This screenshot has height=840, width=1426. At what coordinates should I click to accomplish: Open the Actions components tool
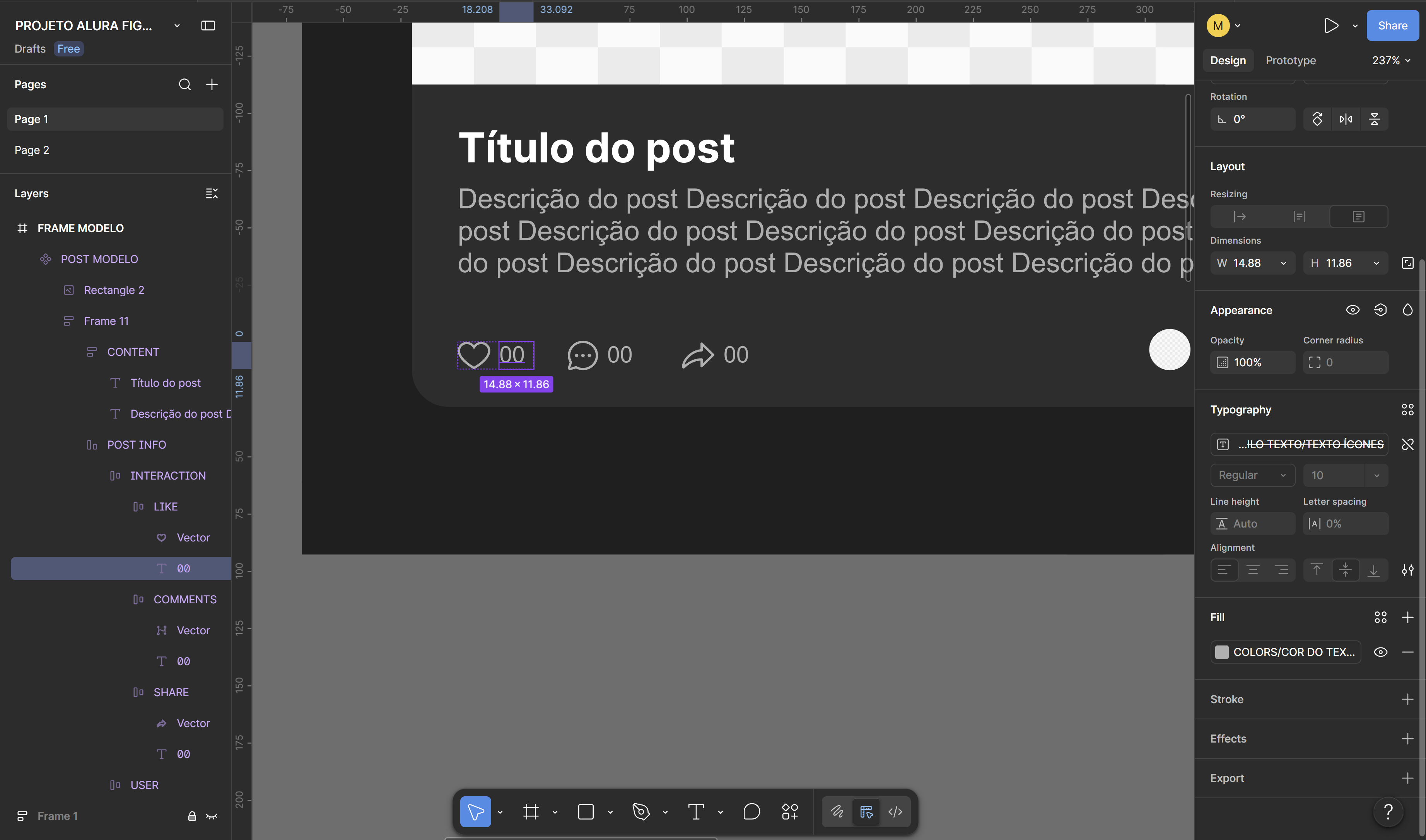click(790, 812)
